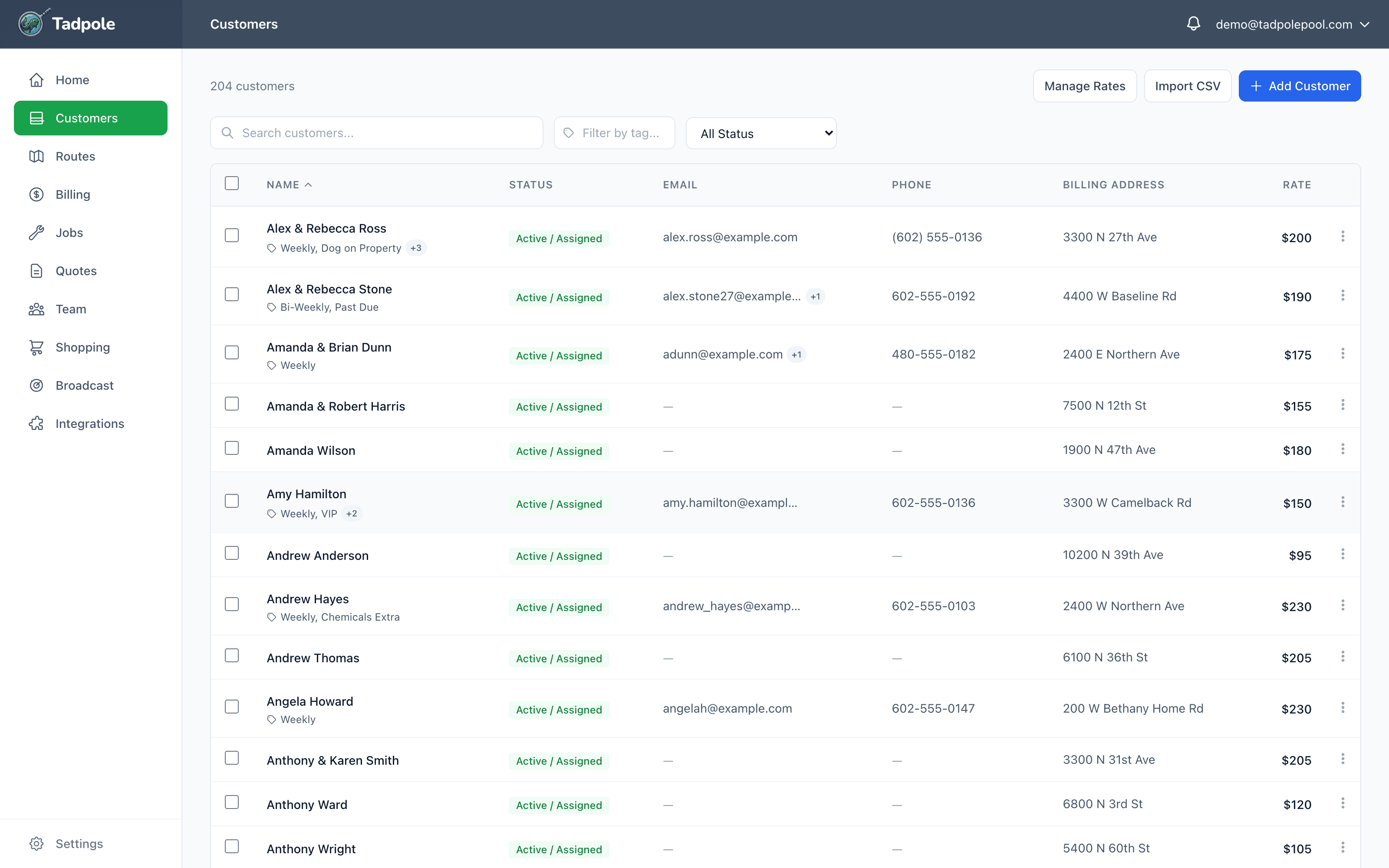Screen dimensions: 1389x868
Task: Click the Settings gear icon
Action: click(36, 844)
